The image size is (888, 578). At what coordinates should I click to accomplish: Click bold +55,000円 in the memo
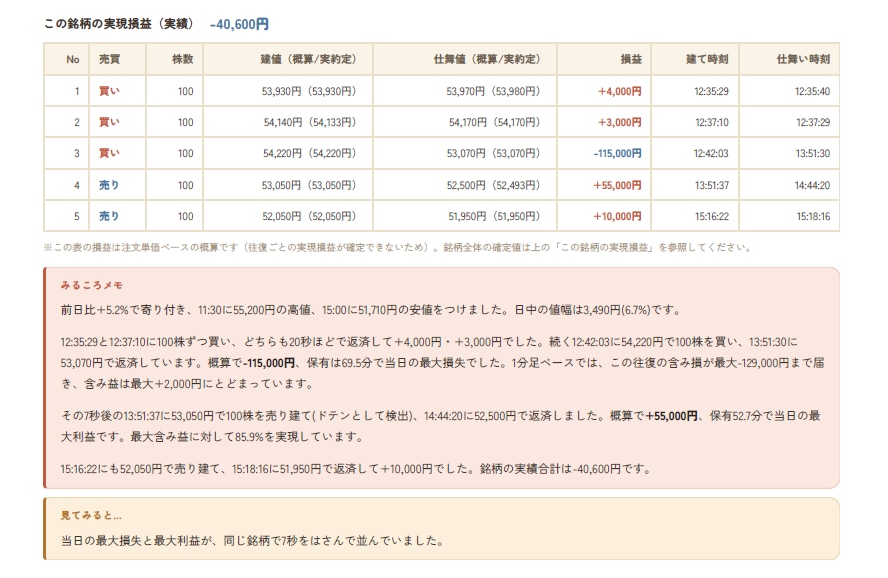tap(672, 416)
